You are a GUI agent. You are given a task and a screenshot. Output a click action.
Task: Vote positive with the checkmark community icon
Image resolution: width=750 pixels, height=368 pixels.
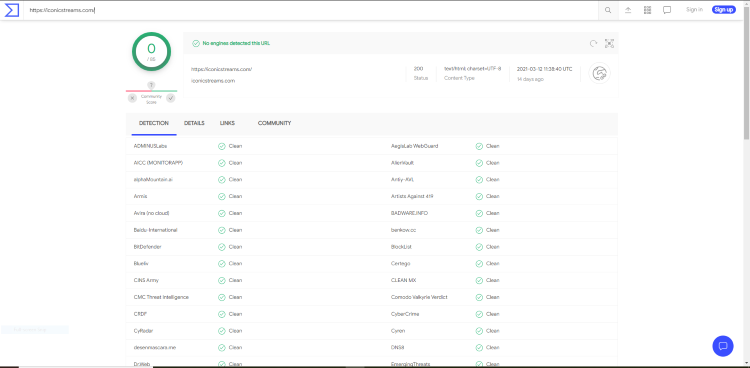tap(171, 98)
